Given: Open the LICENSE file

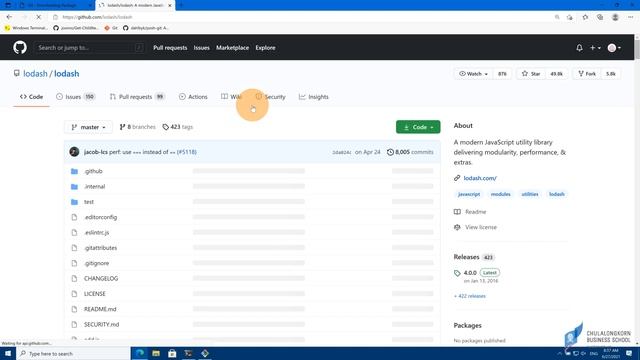Looking at the screenshot, I should (x=95, y=294).
